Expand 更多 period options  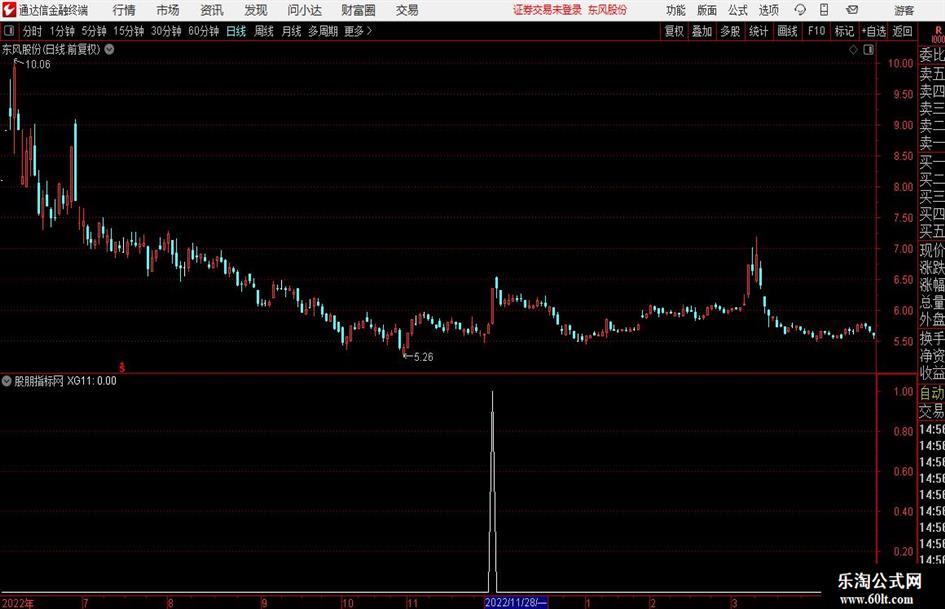358,31
